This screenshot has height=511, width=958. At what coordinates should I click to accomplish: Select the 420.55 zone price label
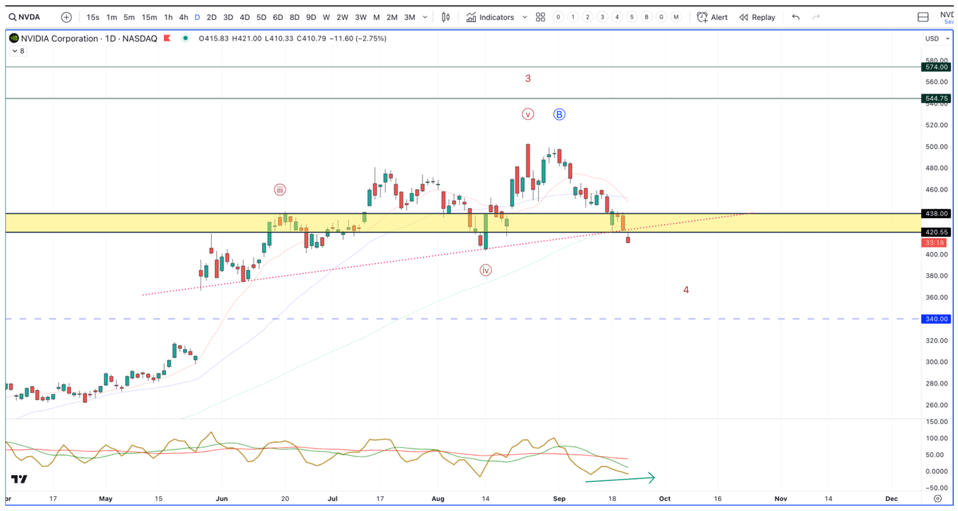click(x=937, y=232)
